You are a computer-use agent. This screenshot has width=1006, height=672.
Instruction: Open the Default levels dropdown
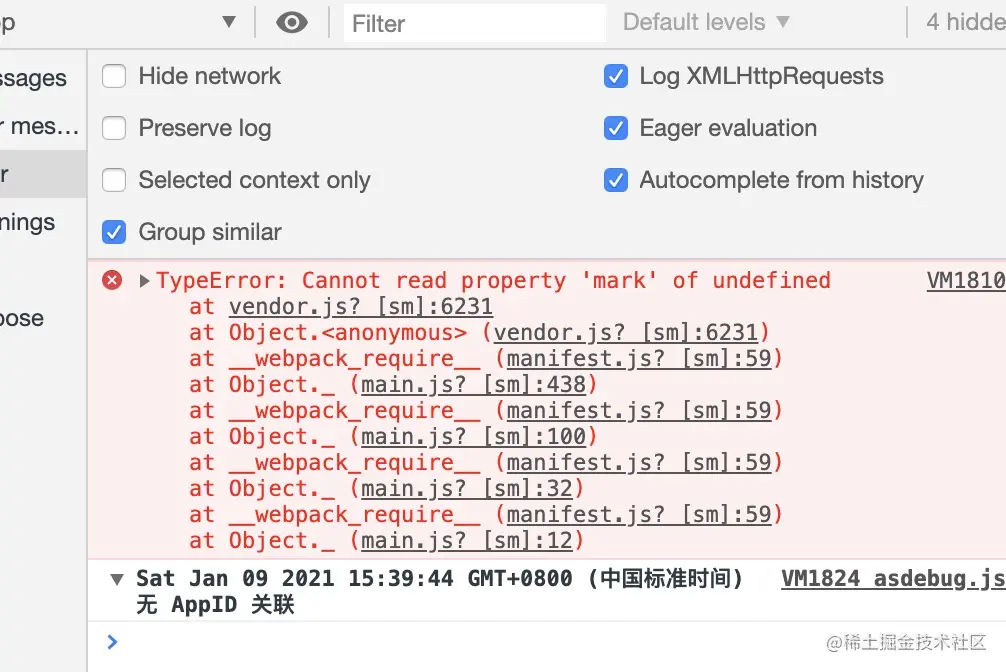[706, 22]
